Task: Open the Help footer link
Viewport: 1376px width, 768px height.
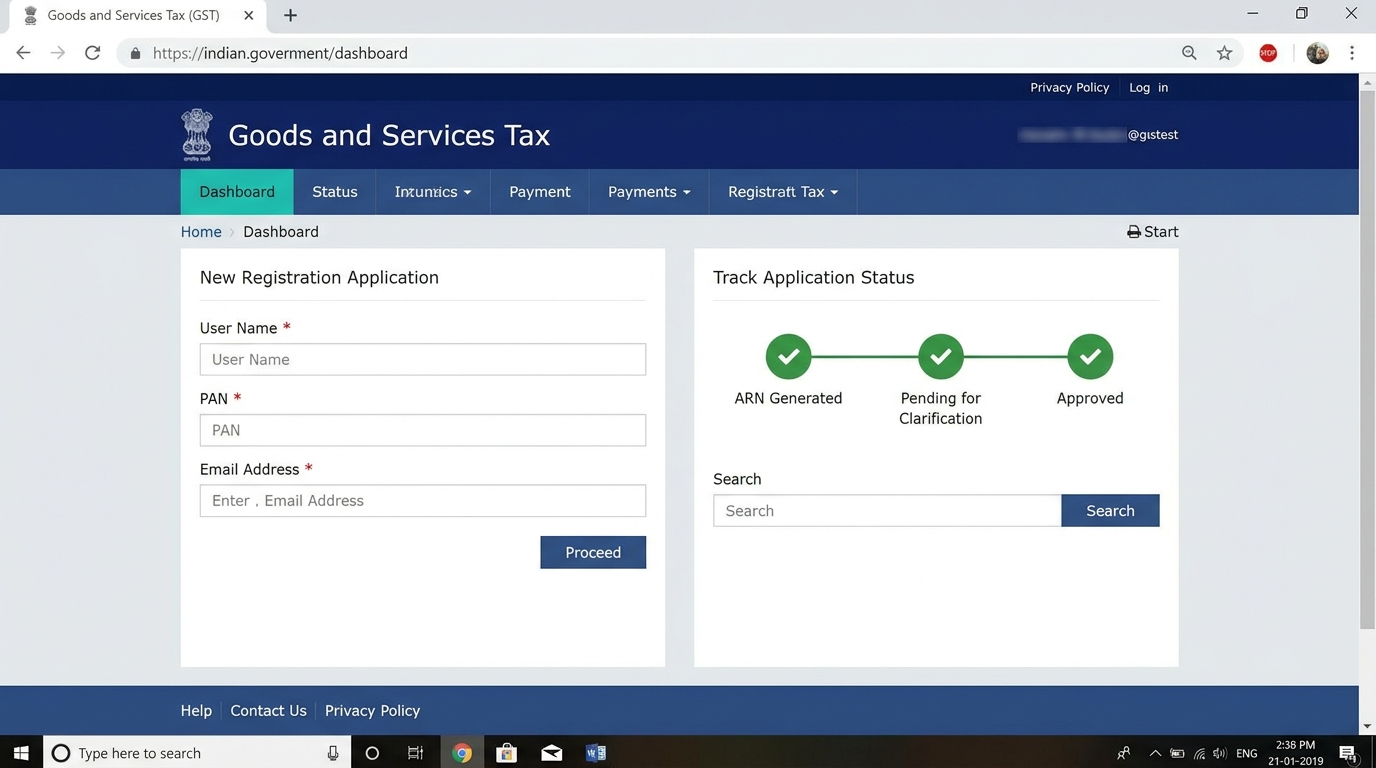Action: click(196, 711)
